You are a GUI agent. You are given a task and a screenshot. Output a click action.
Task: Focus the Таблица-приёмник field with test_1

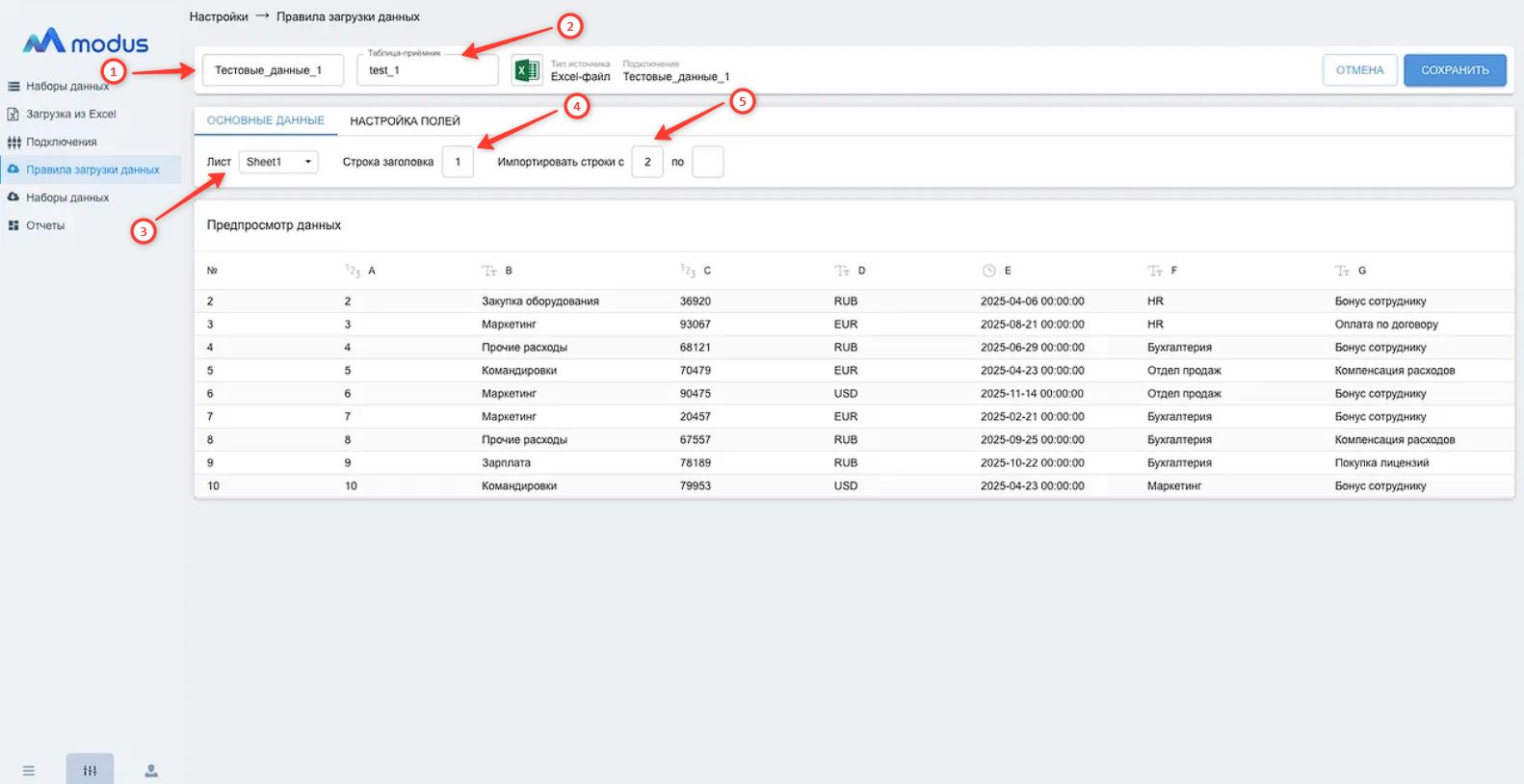pos(427,70)
